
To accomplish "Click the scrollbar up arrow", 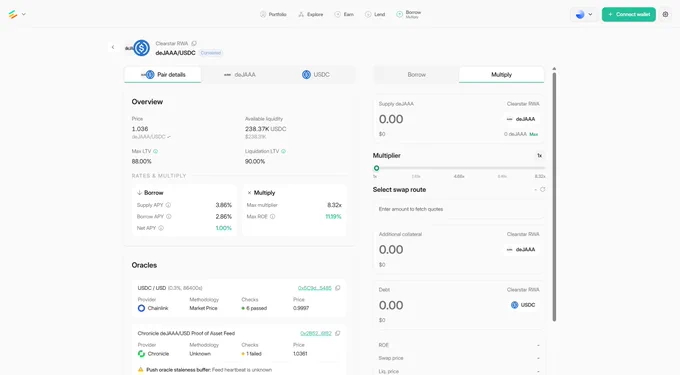I will click(x=554, y=69).
